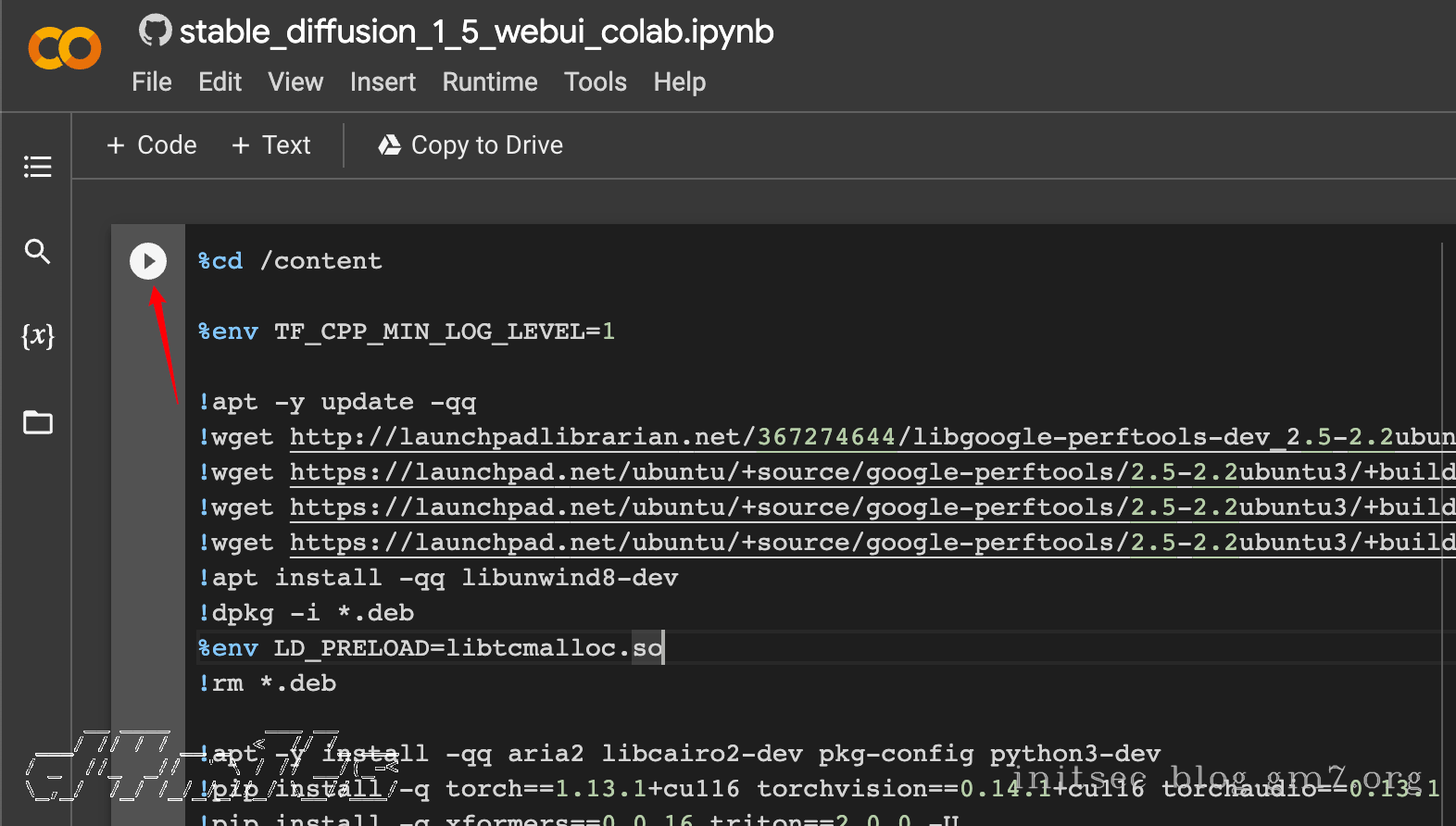Open the View menu
Viewport: 1456px width, 826px height.
click(295, 82)
